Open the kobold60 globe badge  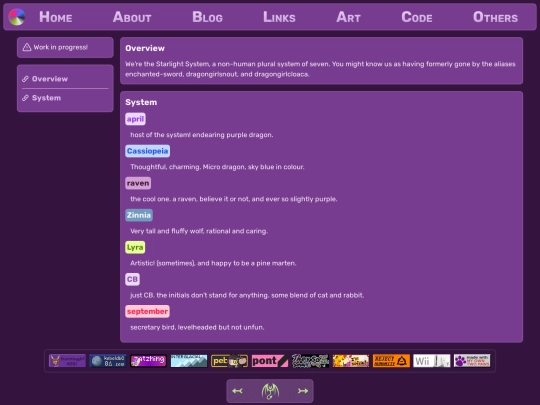108,361
